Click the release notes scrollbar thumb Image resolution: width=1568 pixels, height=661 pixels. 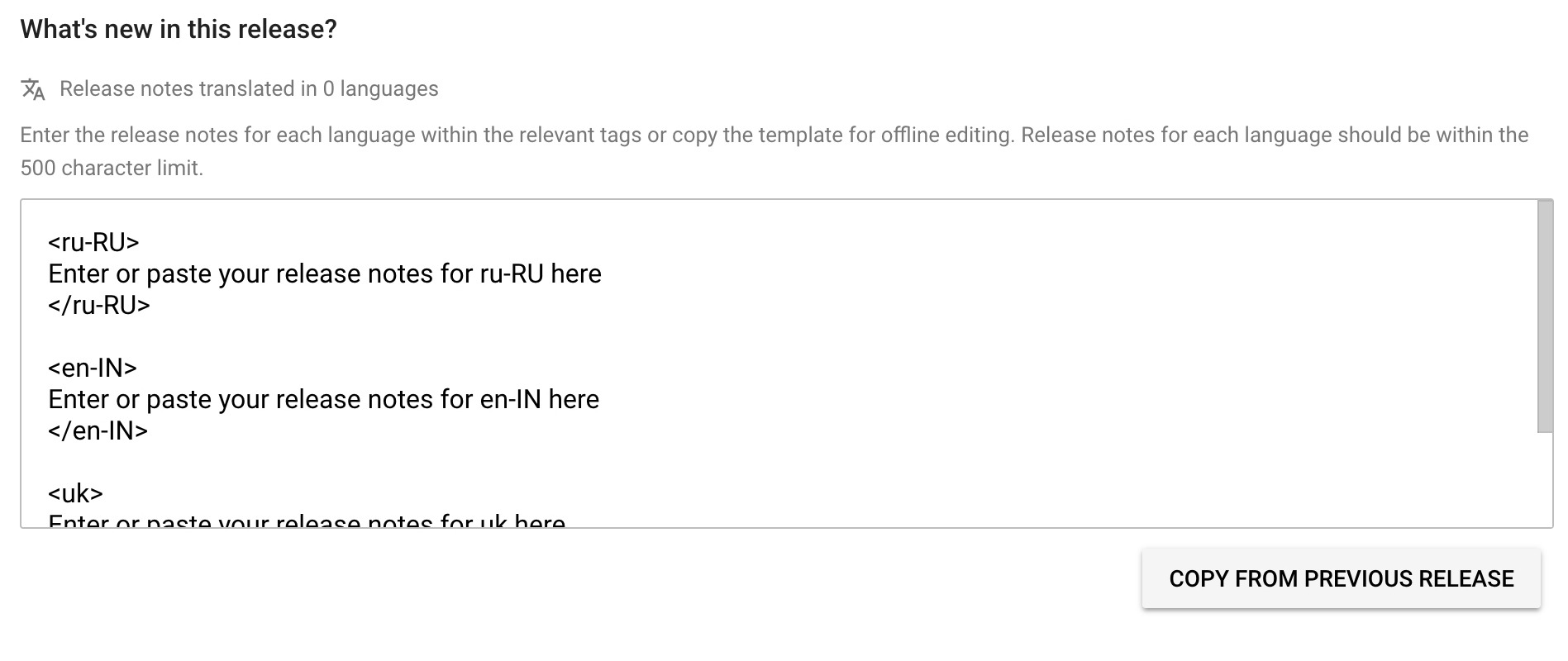click(1544, 316)
